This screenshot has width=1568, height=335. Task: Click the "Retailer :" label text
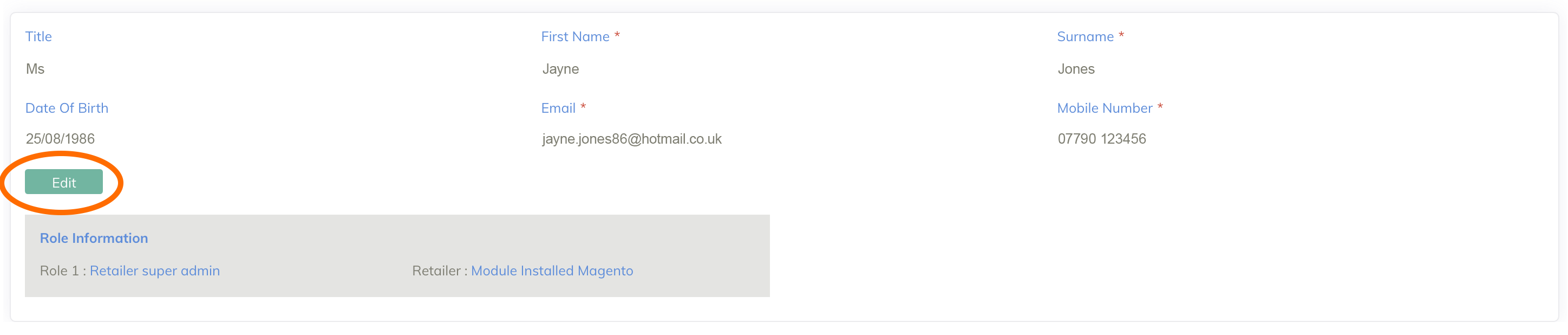(439, 270)
